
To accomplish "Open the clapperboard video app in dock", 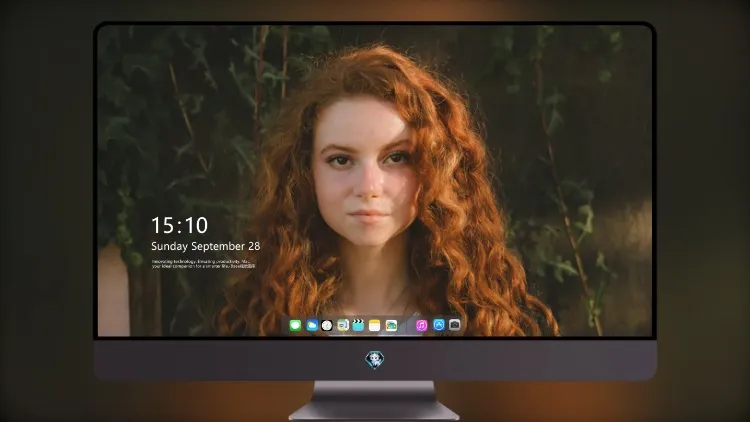I will [358, 325].
